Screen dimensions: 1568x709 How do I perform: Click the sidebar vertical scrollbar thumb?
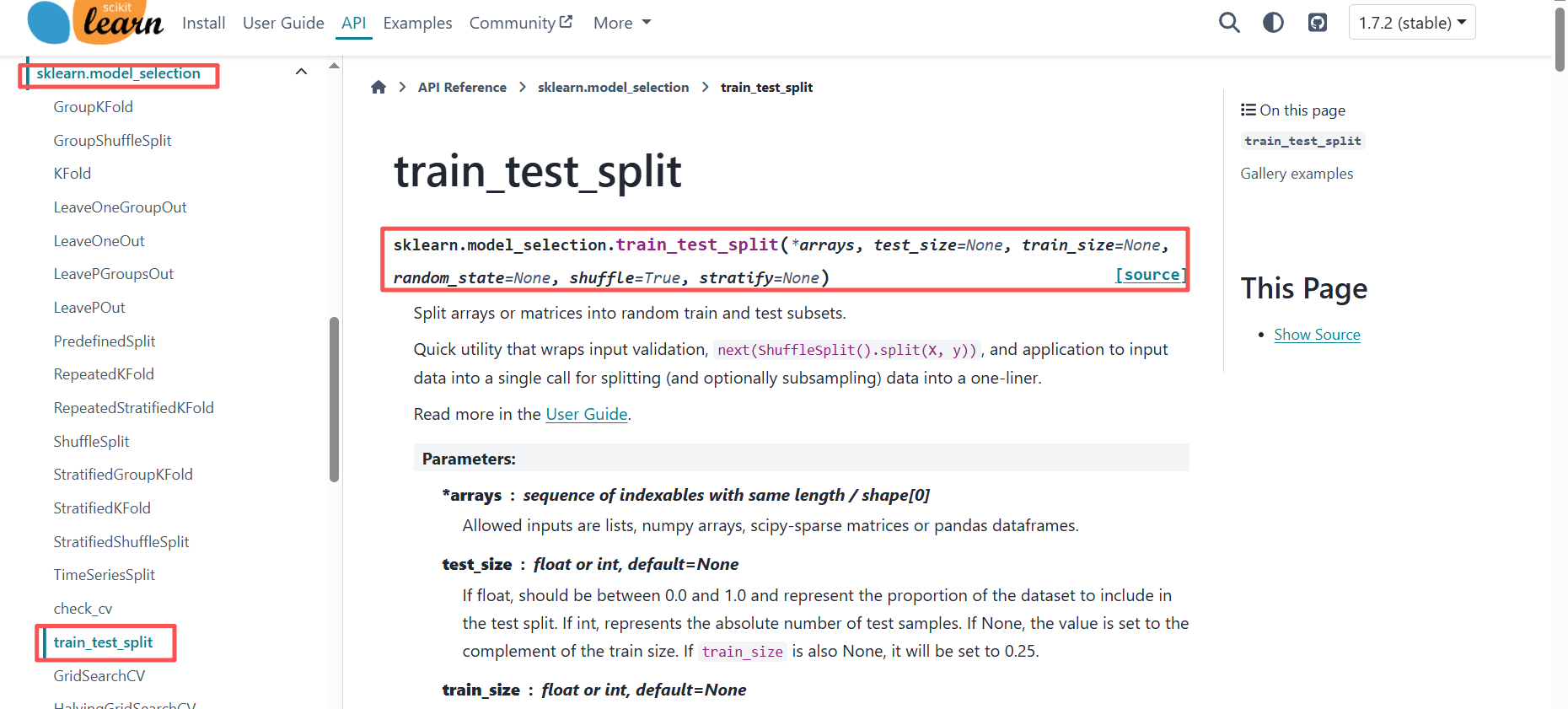pyautogui.click(x=334, y=400)
